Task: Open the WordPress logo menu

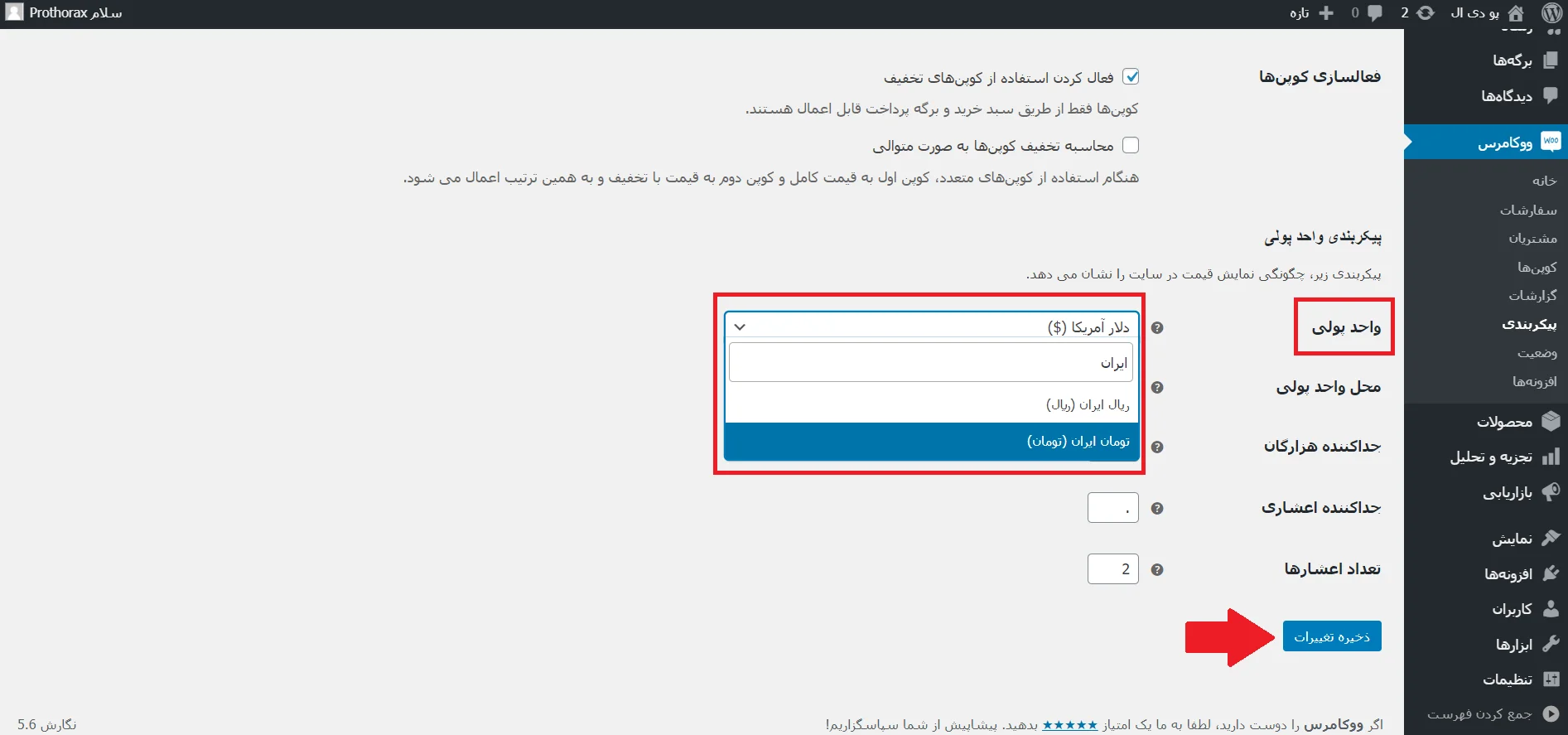Action: coord(1551,13)
